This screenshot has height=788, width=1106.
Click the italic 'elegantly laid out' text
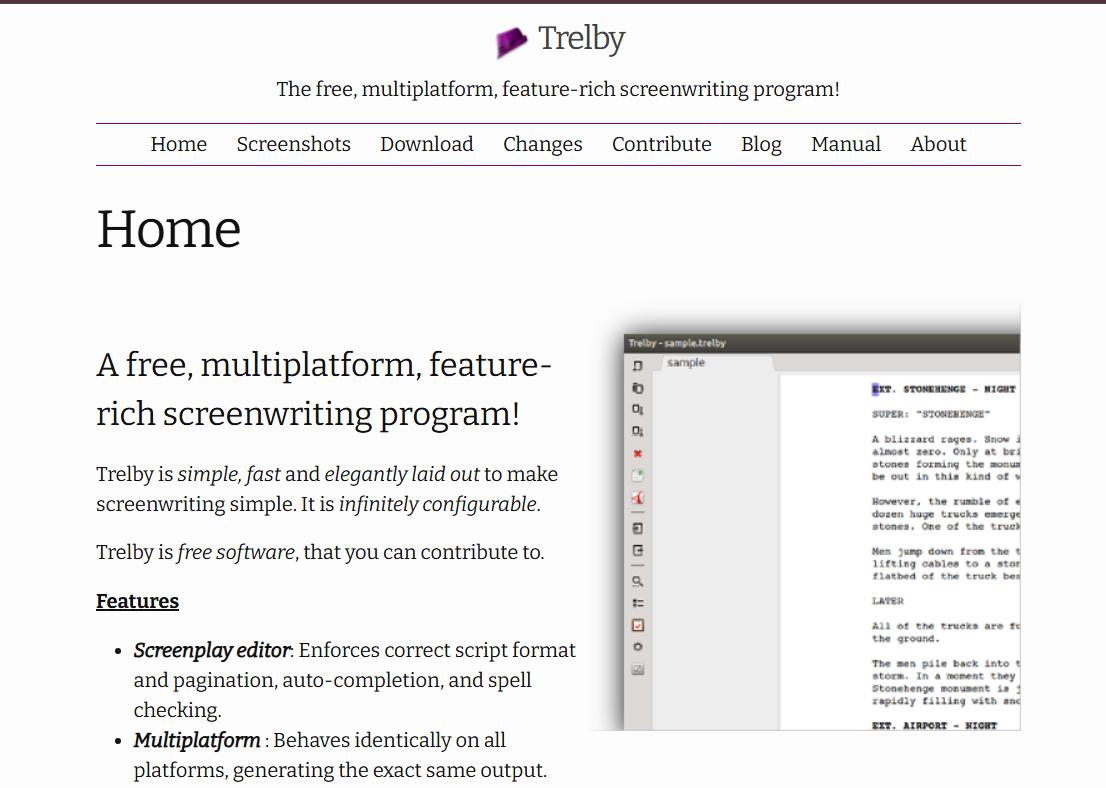click(402, 474)
